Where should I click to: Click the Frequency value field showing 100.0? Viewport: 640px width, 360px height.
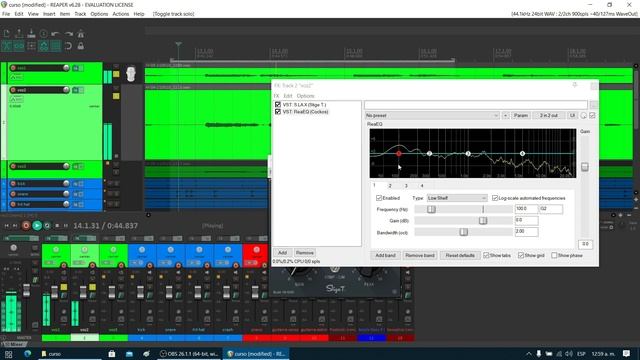coord(526,209)
